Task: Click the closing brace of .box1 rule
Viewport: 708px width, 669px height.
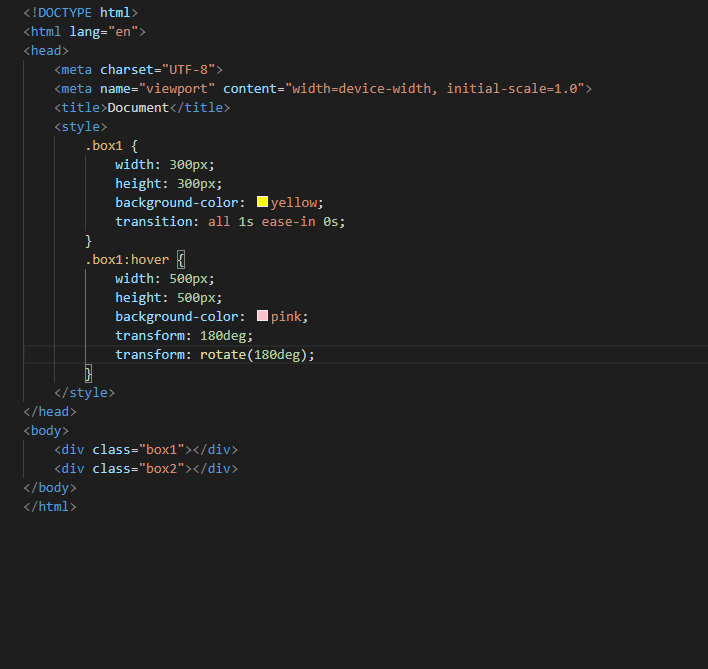Action: click(88, 241)
